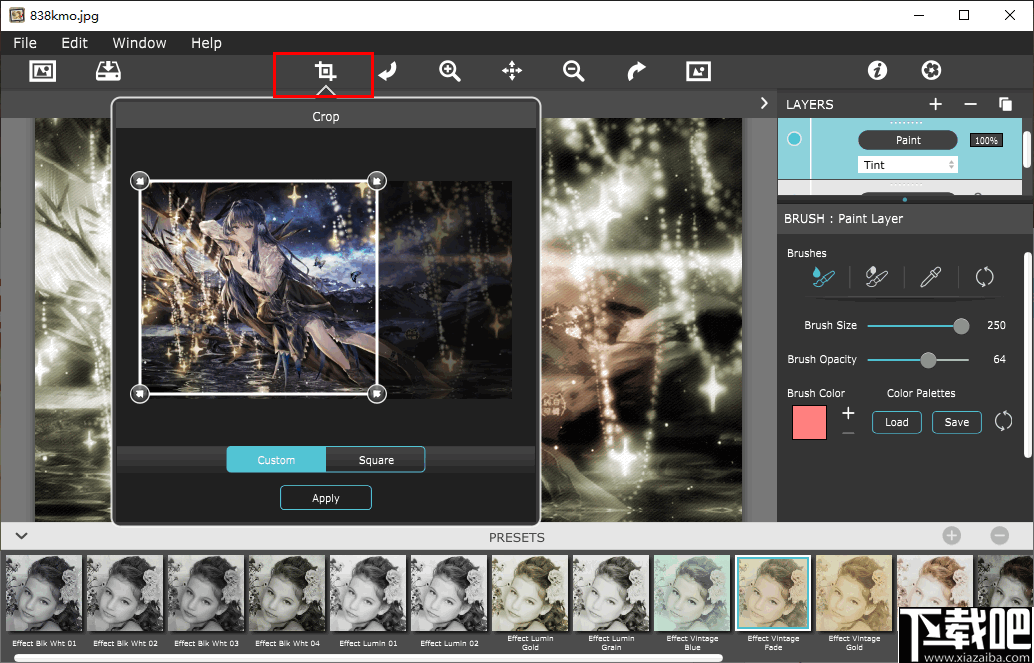Zoom in with the magnifier plus icon
The height and width of the screenshot is (663, 1034).
[x=450, y=71]
